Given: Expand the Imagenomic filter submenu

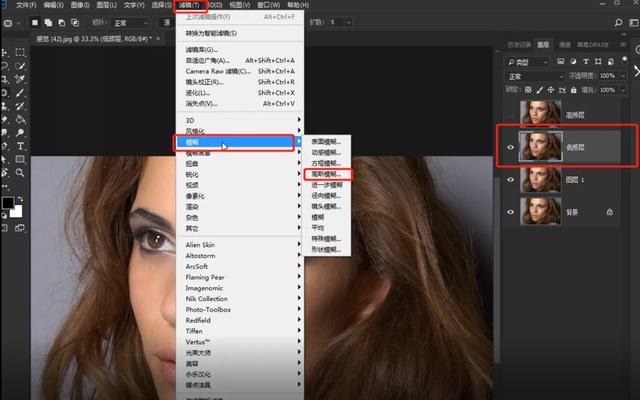Looking at the screenshot, I should (240, 288).
